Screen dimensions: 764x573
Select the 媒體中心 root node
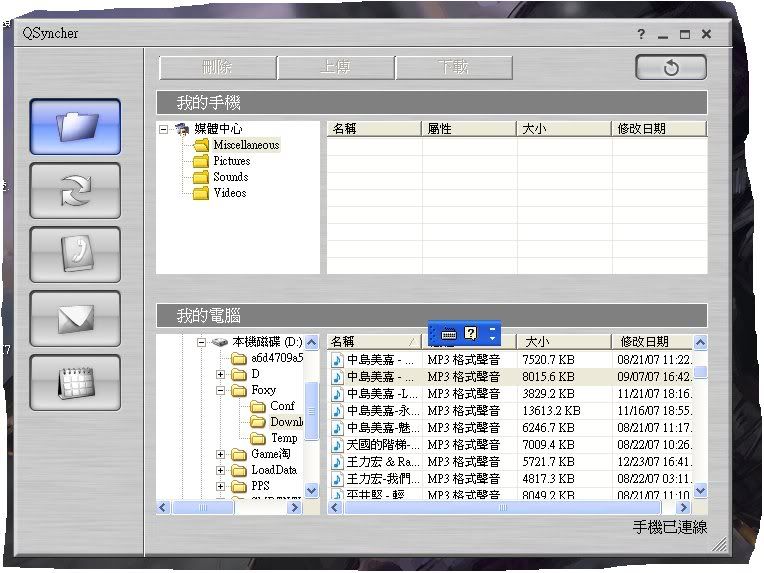[218, 129]
